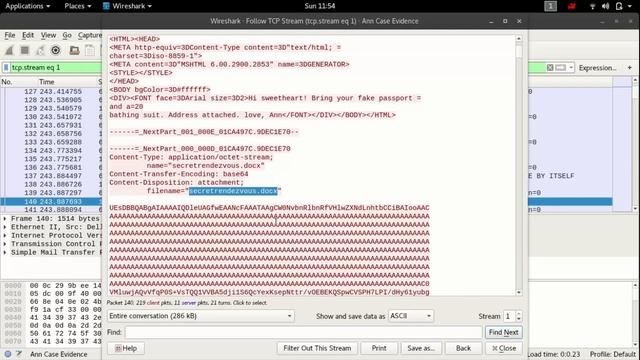The width and height of the screenshot is (640, 360).
Task: Expand the Ethernet II tree row
Action: point(5,227)
